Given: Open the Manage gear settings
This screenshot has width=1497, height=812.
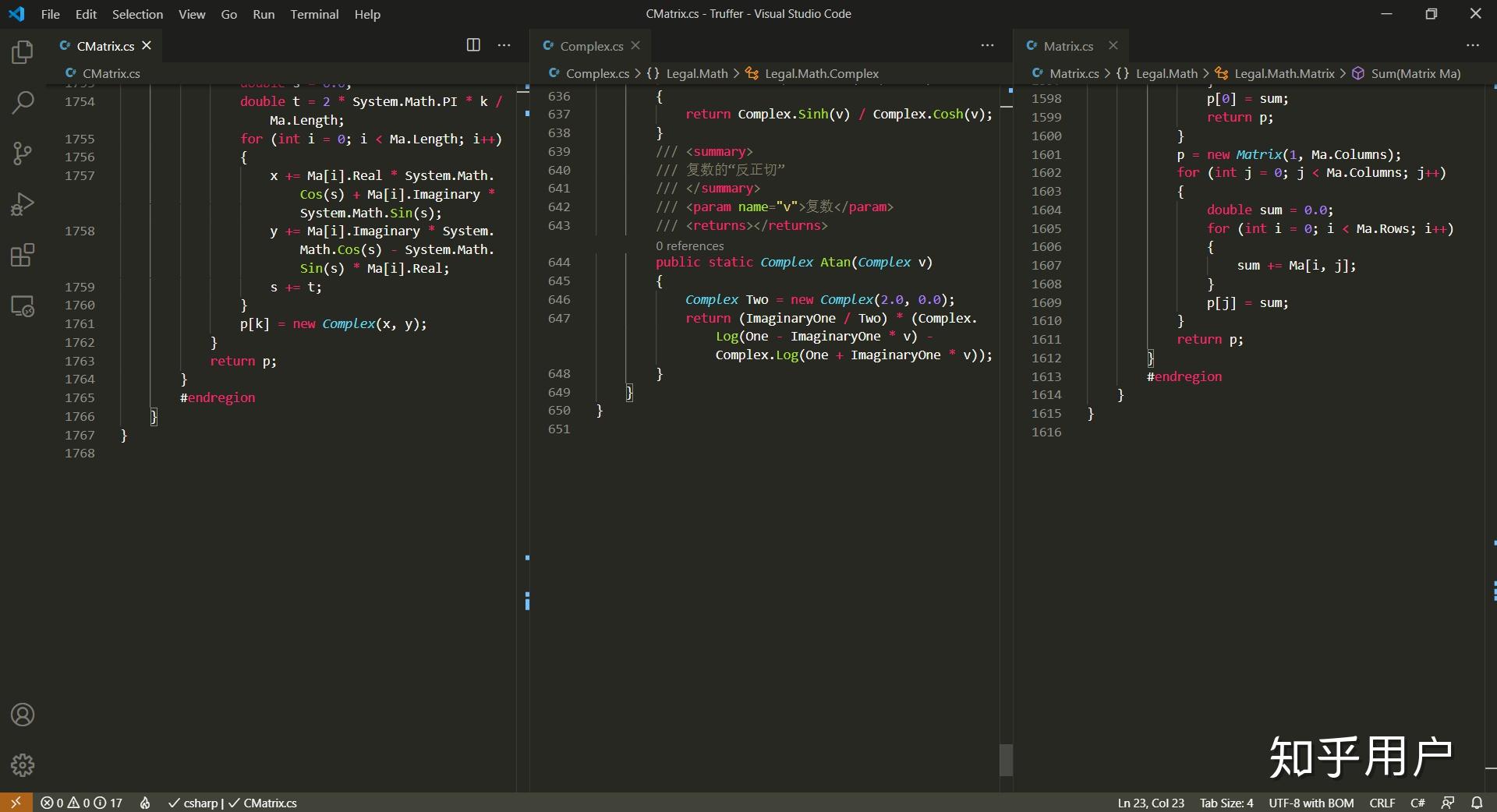Looking at the screenshot, I should pyautogui.click(x=23, y=764).
